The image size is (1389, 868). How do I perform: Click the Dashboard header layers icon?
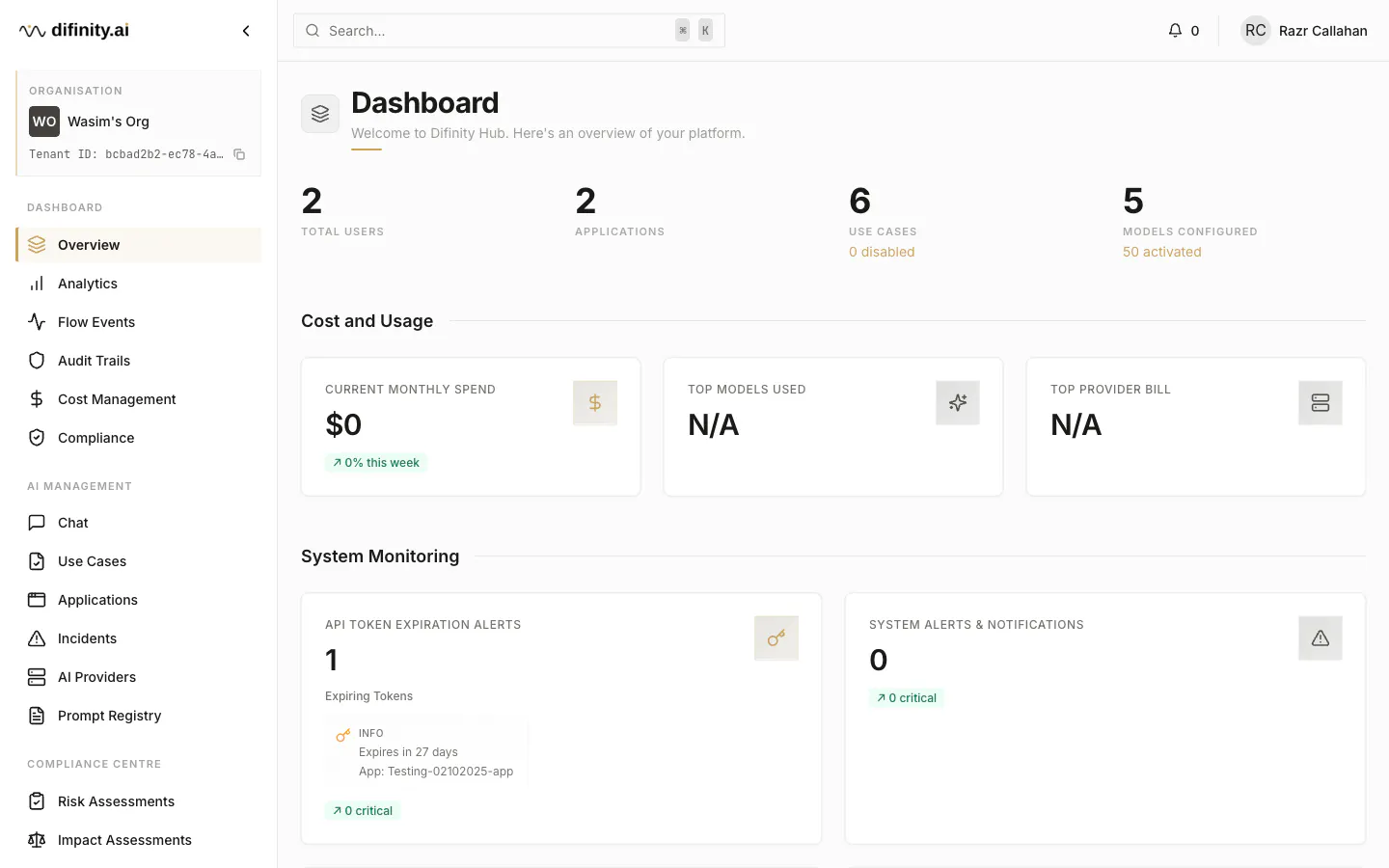pyautogui.click(x=320, y=114)
